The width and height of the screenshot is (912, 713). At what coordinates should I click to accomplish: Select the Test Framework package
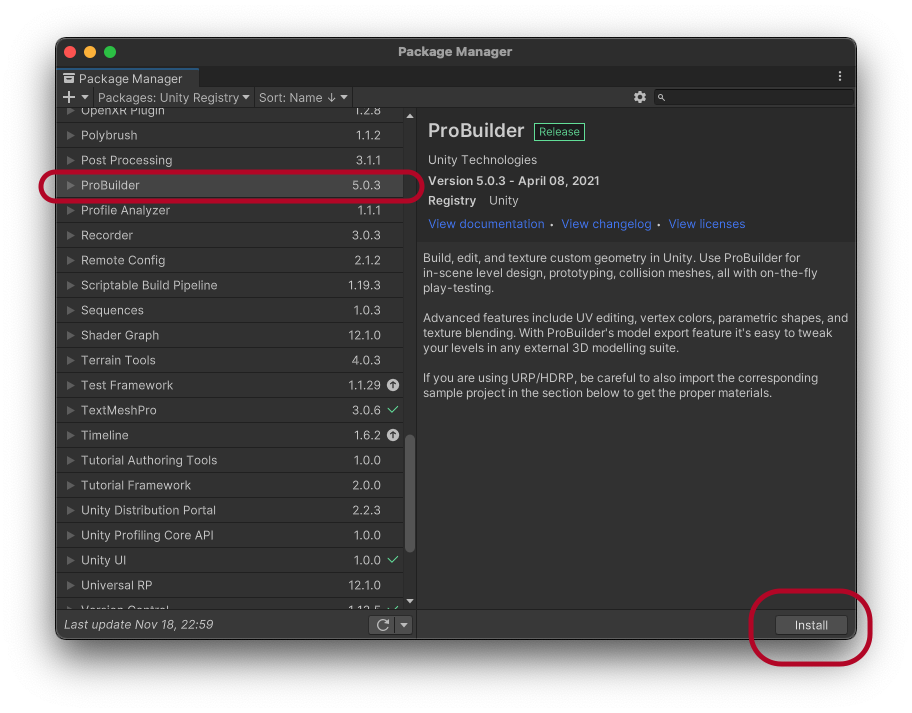230,385
